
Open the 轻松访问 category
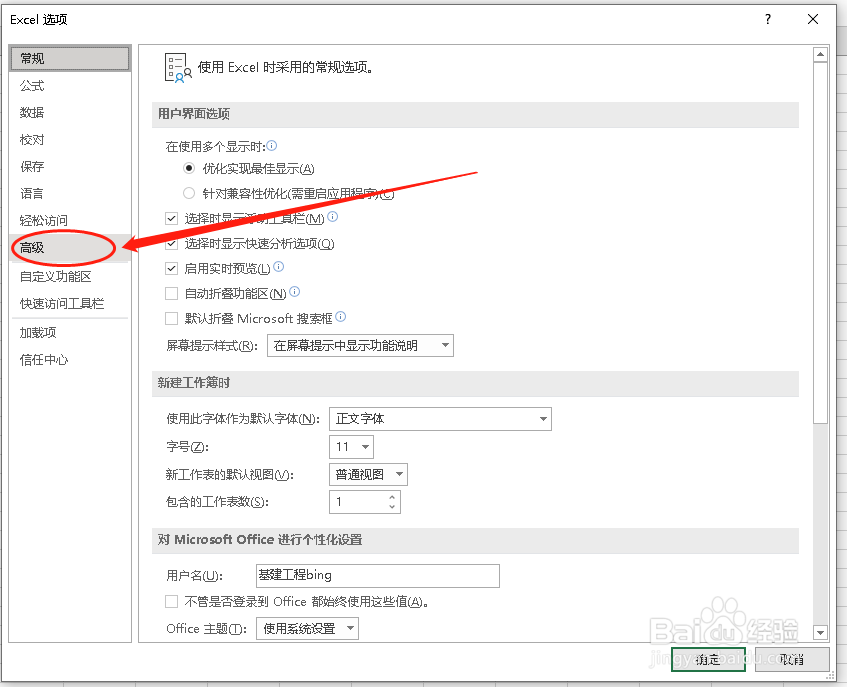(x=70, y=220)
